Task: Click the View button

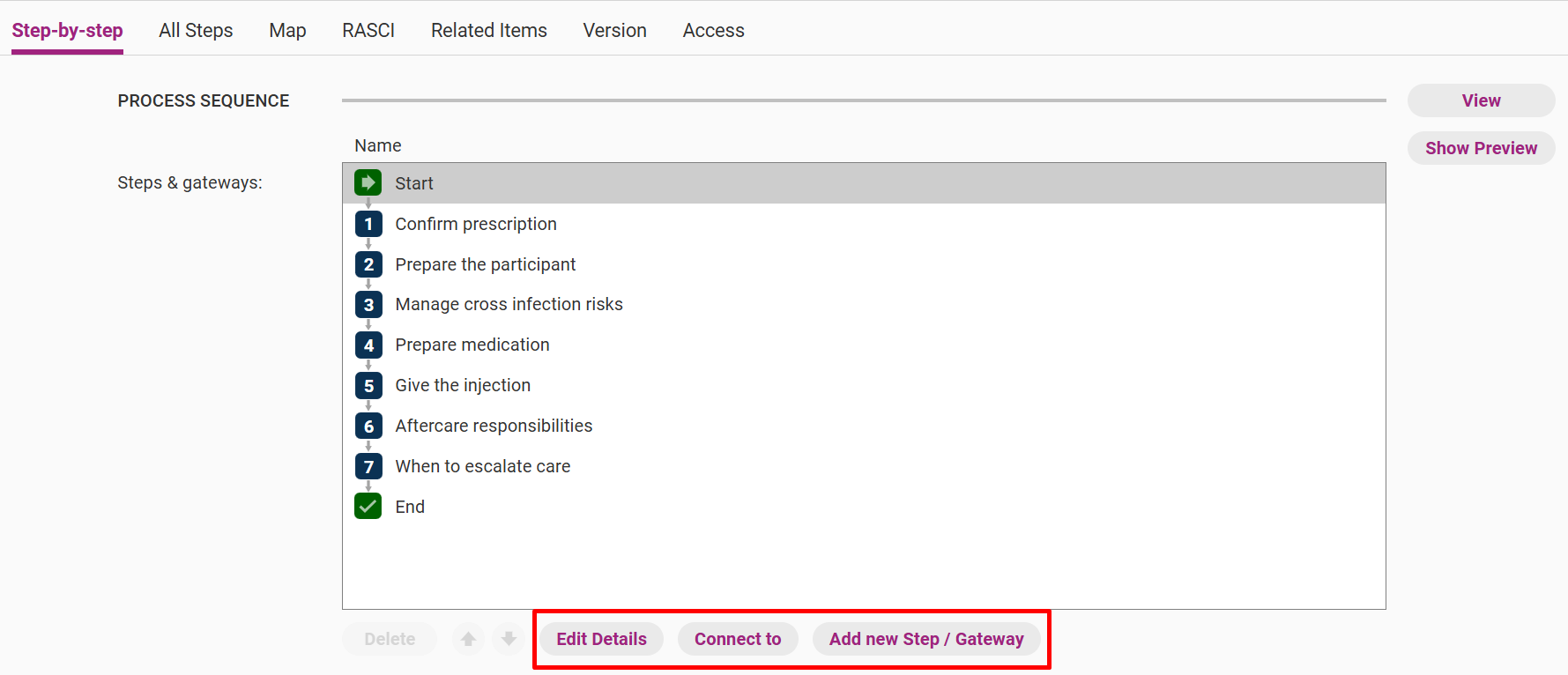Action: (x=1481, y=100)
